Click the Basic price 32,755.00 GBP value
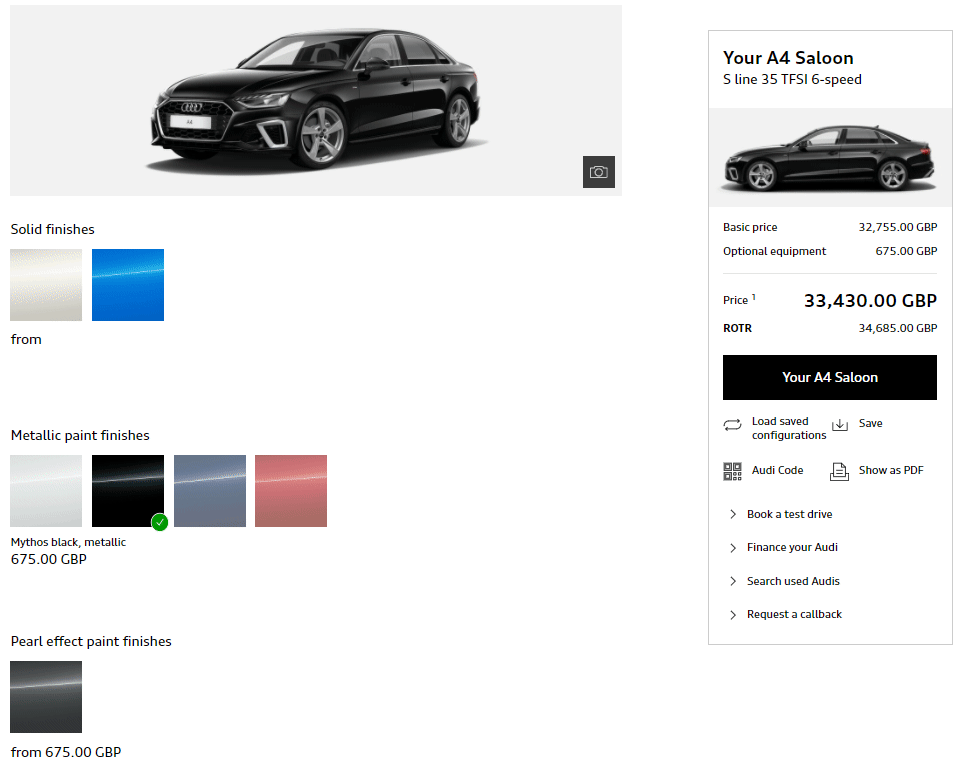The image size is (967, 776). tap(897, 228)
